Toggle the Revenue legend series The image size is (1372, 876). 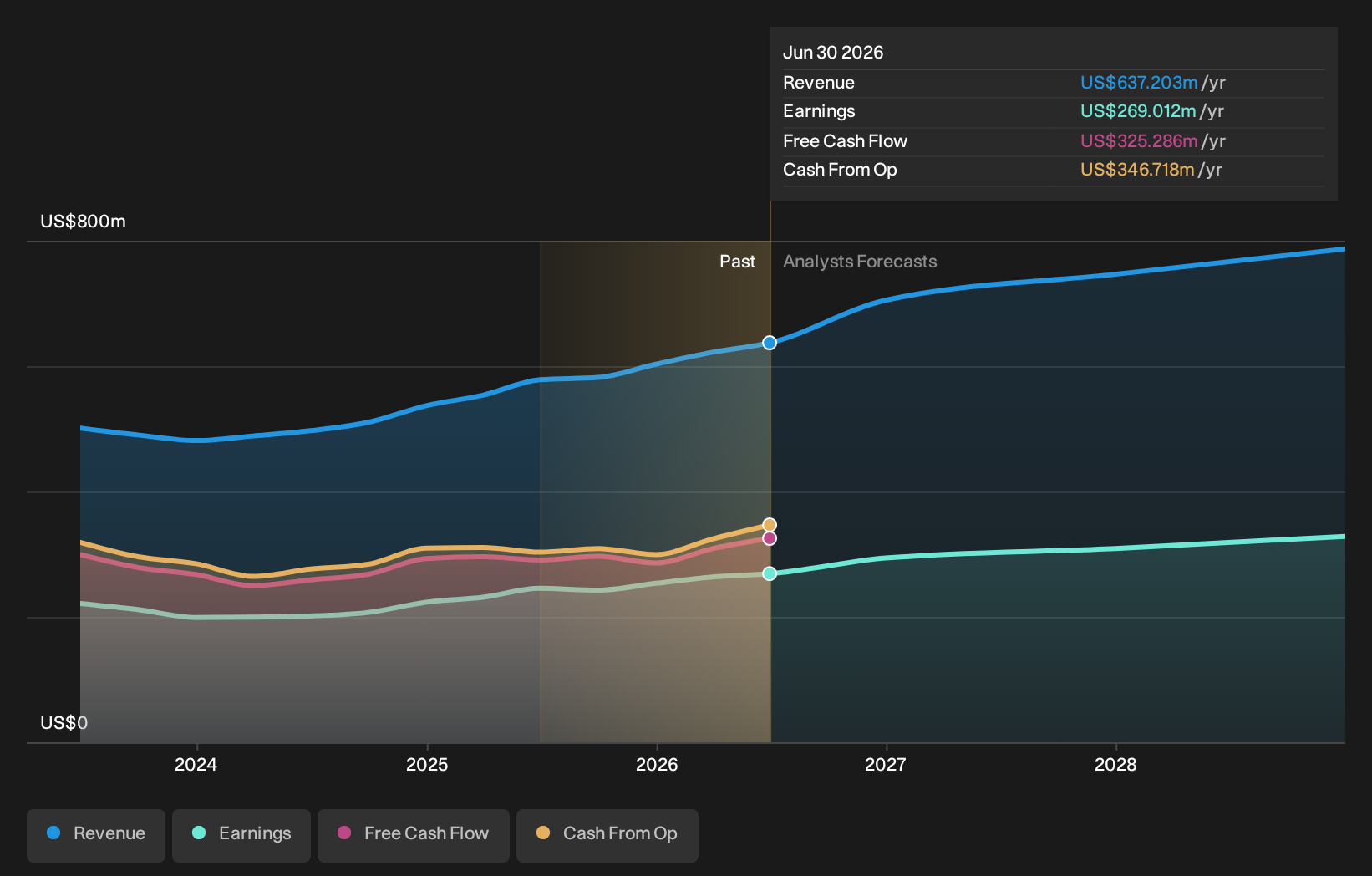(x=96, y=835)
